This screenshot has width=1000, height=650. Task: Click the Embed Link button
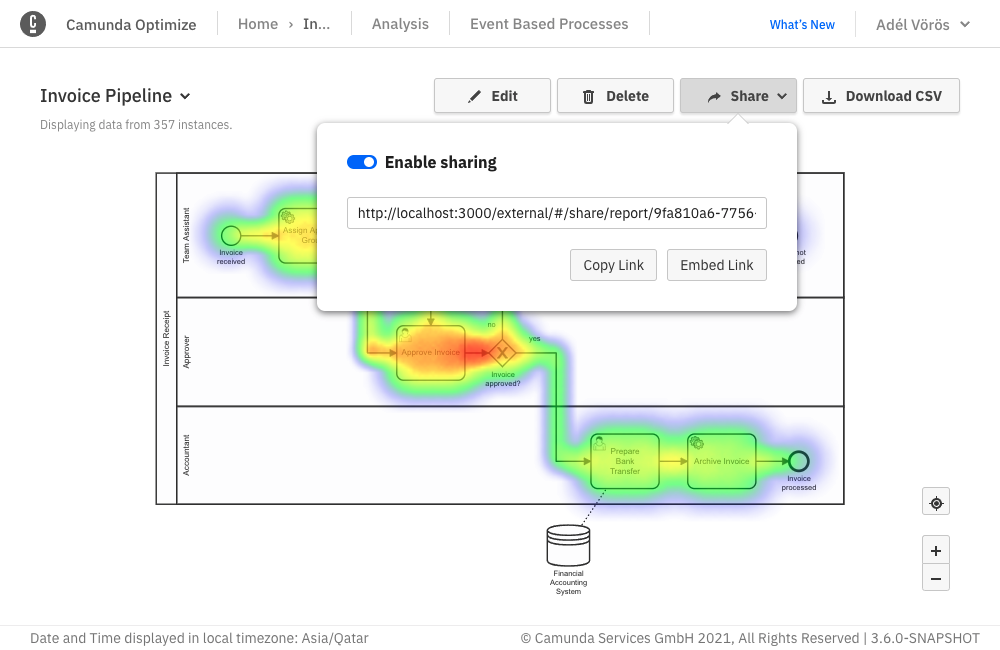(x=717, y=265)
